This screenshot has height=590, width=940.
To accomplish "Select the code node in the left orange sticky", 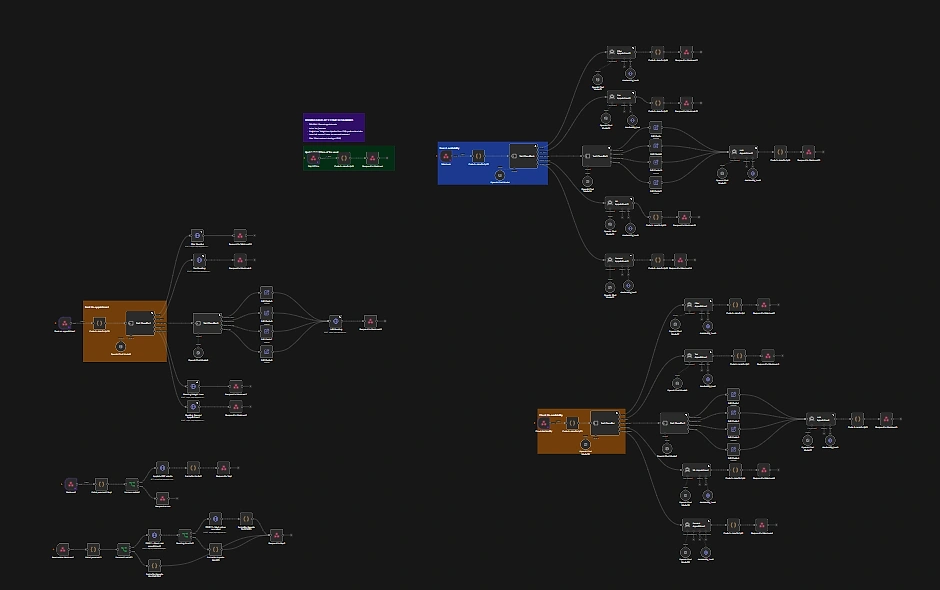I will (100, 323).
